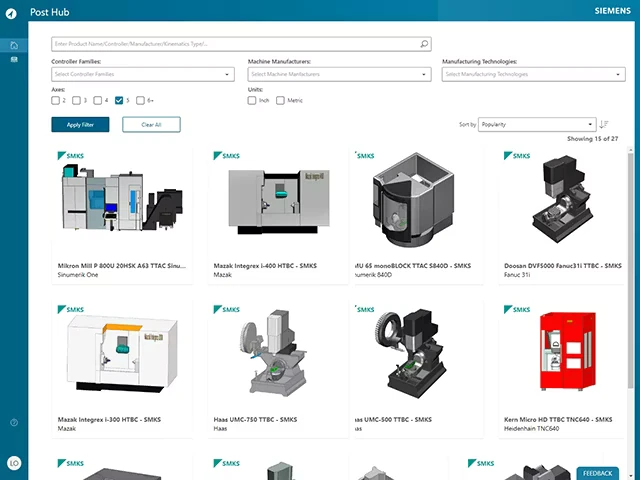Open the help icon in sidebar
Viewport: 640px width, 480px height.
14,423
